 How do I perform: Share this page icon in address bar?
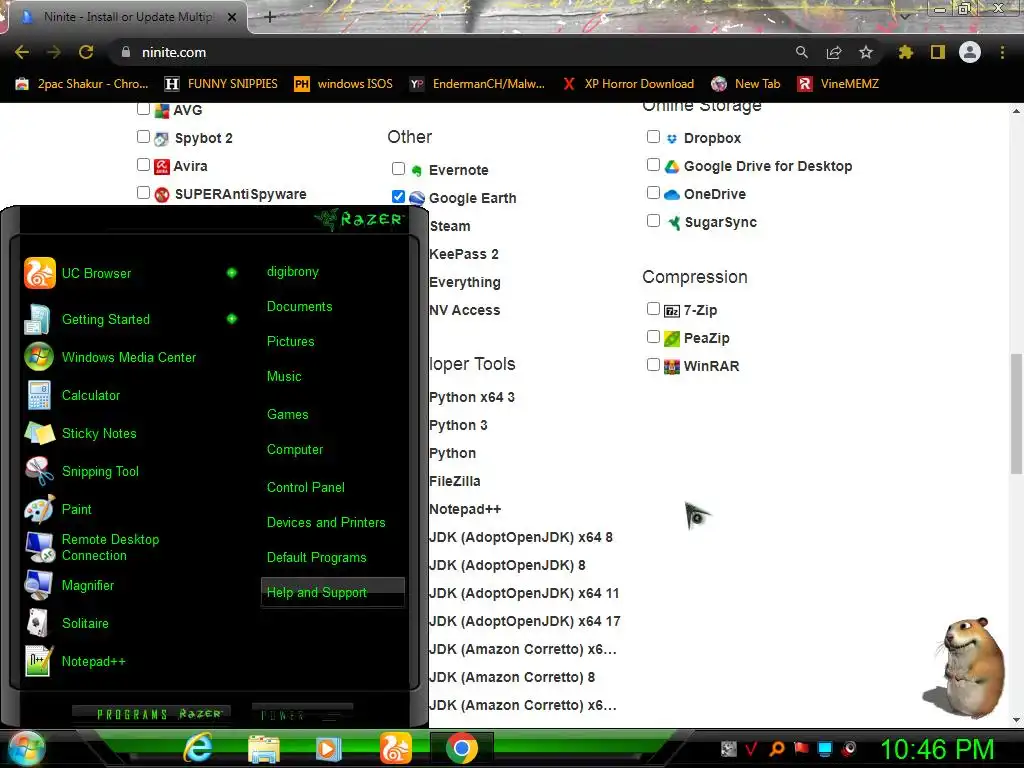click(834, 52)
